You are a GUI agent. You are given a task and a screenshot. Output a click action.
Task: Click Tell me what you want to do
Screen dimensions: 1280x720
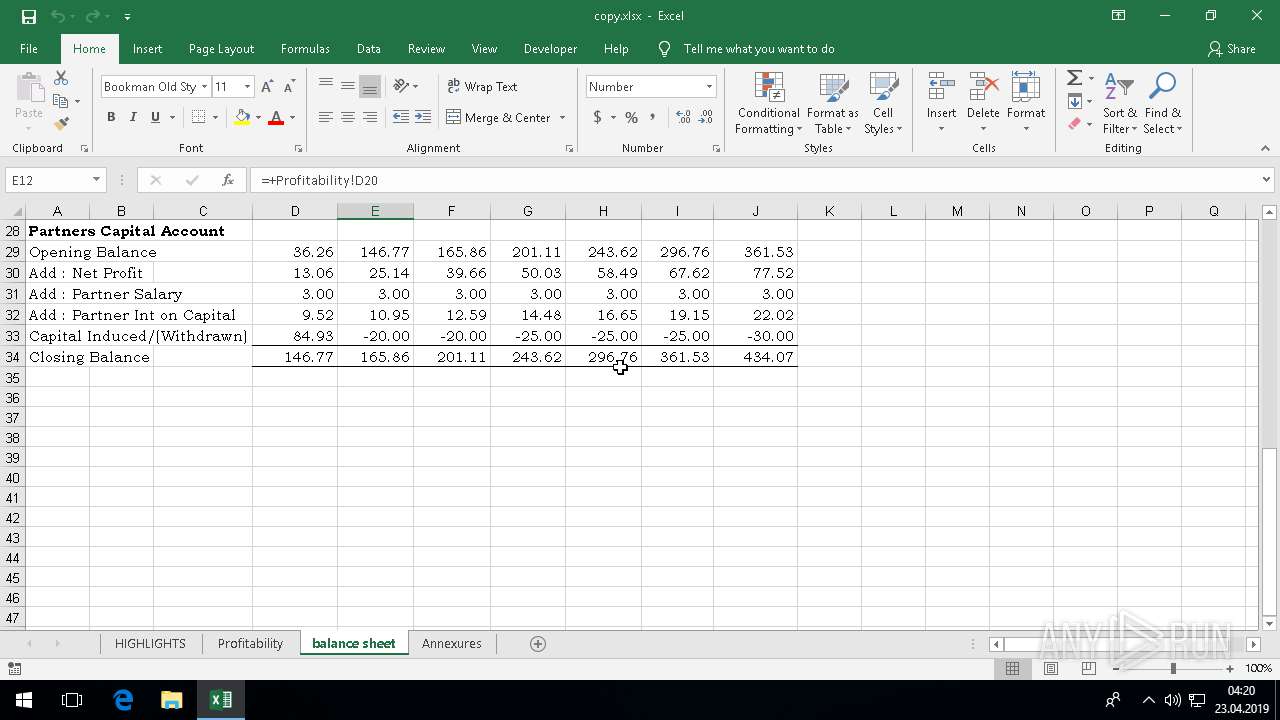coord(758,49)
